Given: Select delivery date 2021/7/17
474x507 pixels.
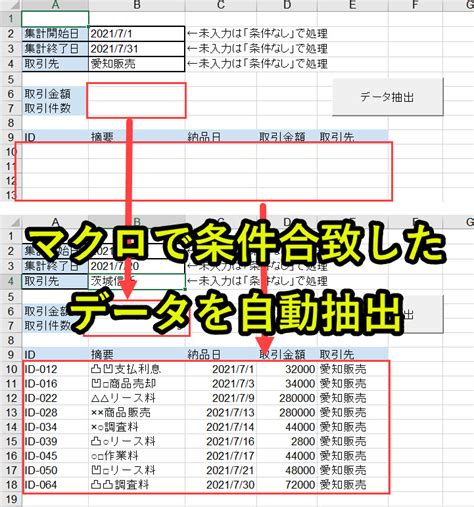Looking at the screenshot, I should 221,456.
